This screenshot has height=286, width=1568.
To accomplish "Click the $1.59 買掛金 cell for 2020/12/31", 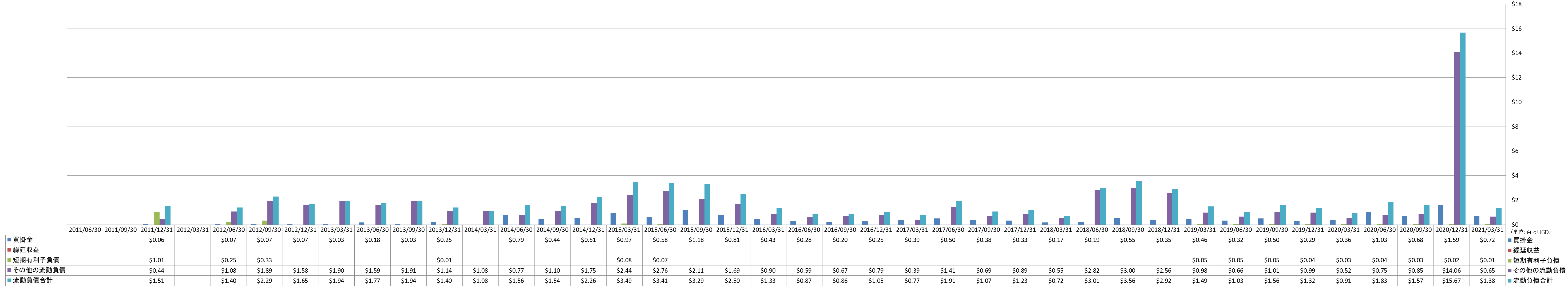I will tap(1451, 240).
